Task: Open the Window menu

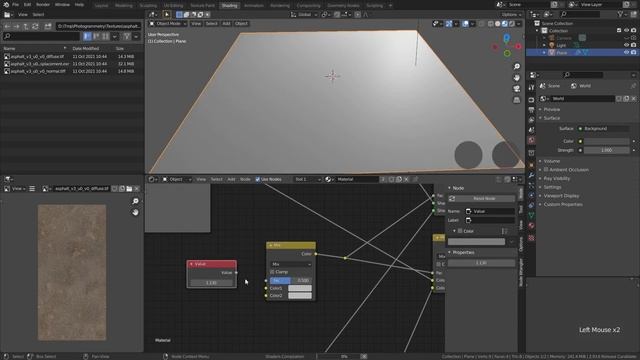Action: pos(62,4)
